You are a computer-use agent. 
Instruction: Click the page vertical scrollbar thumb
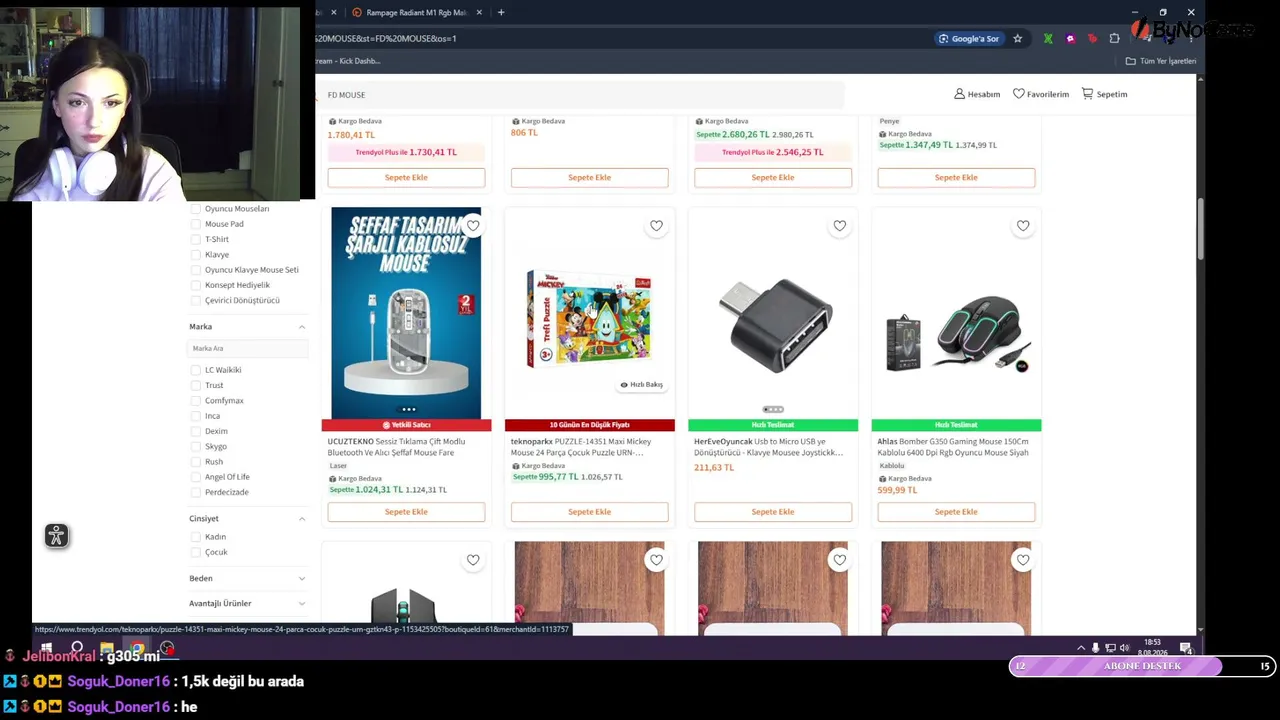point(1200,230)
